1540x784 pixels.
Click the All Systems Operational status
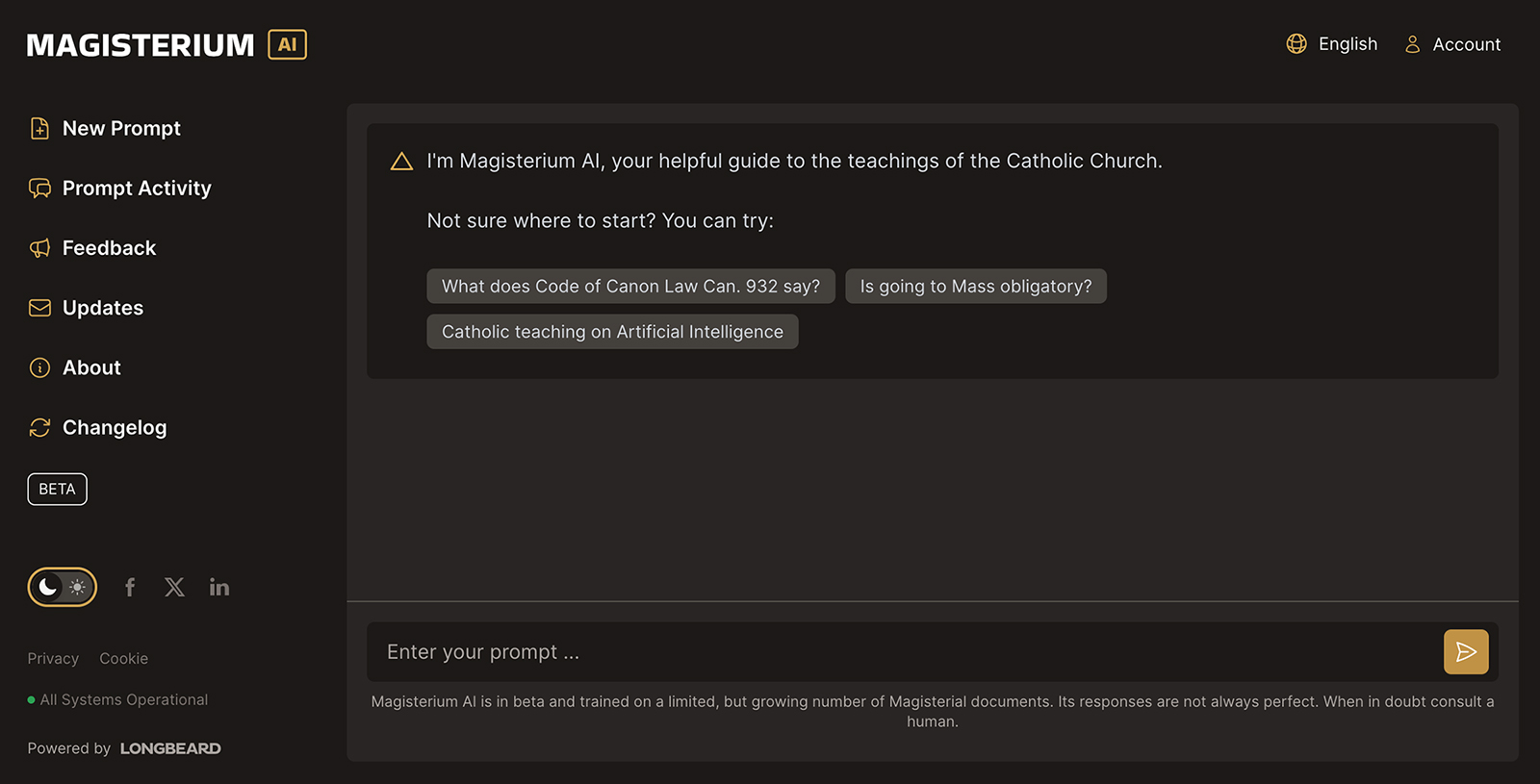(117, 700)
